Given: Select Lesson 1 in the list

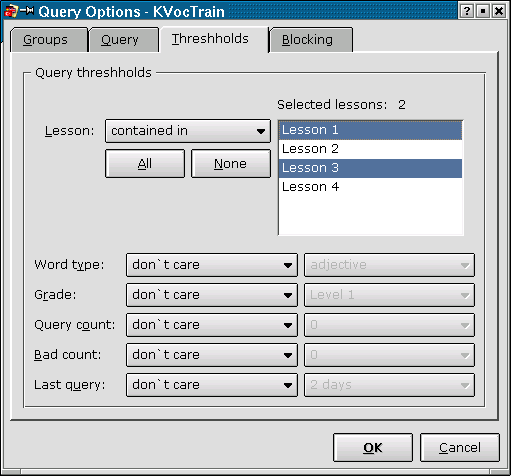Looking at the screenshot, I should click(370, 130).
